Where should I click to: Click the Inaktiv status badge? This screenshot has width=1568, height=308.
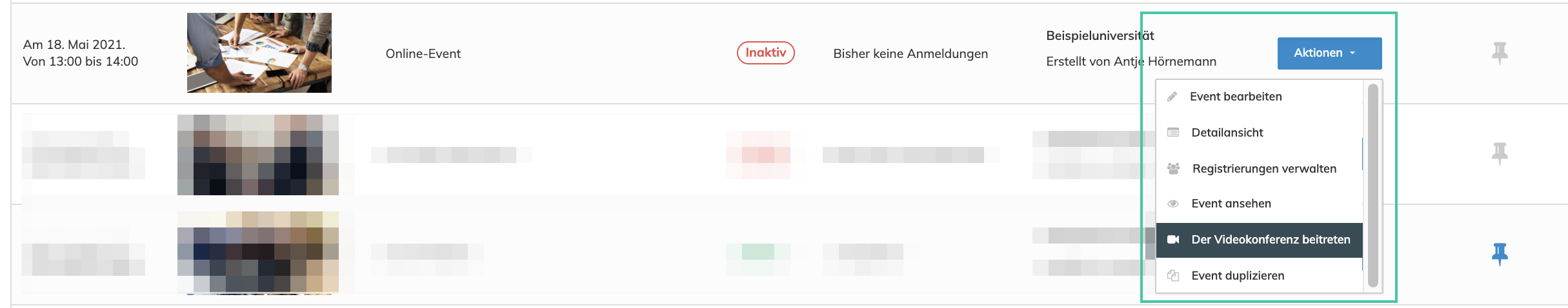point(765,53)
